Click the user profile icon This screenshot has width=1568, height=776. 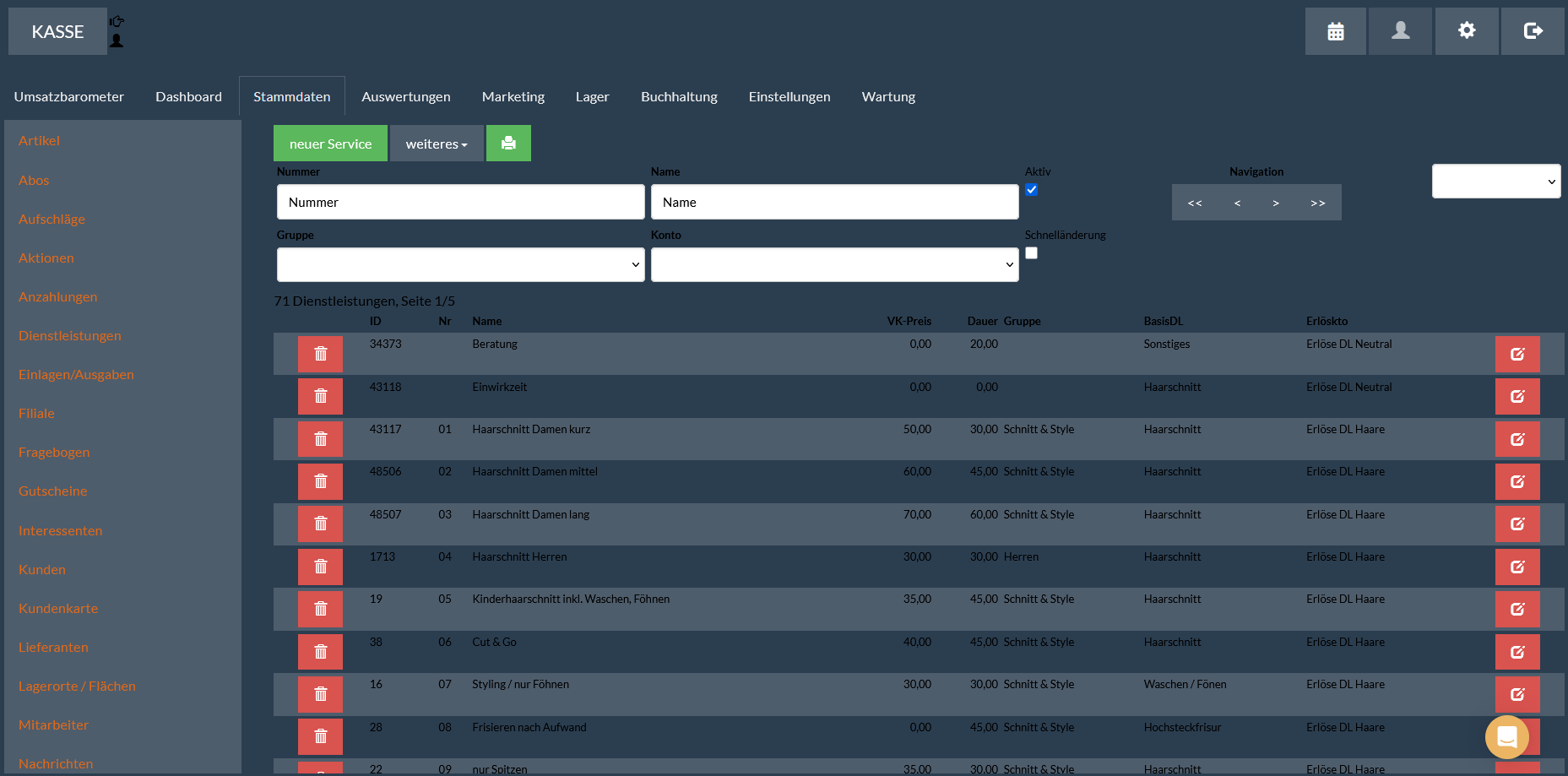pos(1400,31)
